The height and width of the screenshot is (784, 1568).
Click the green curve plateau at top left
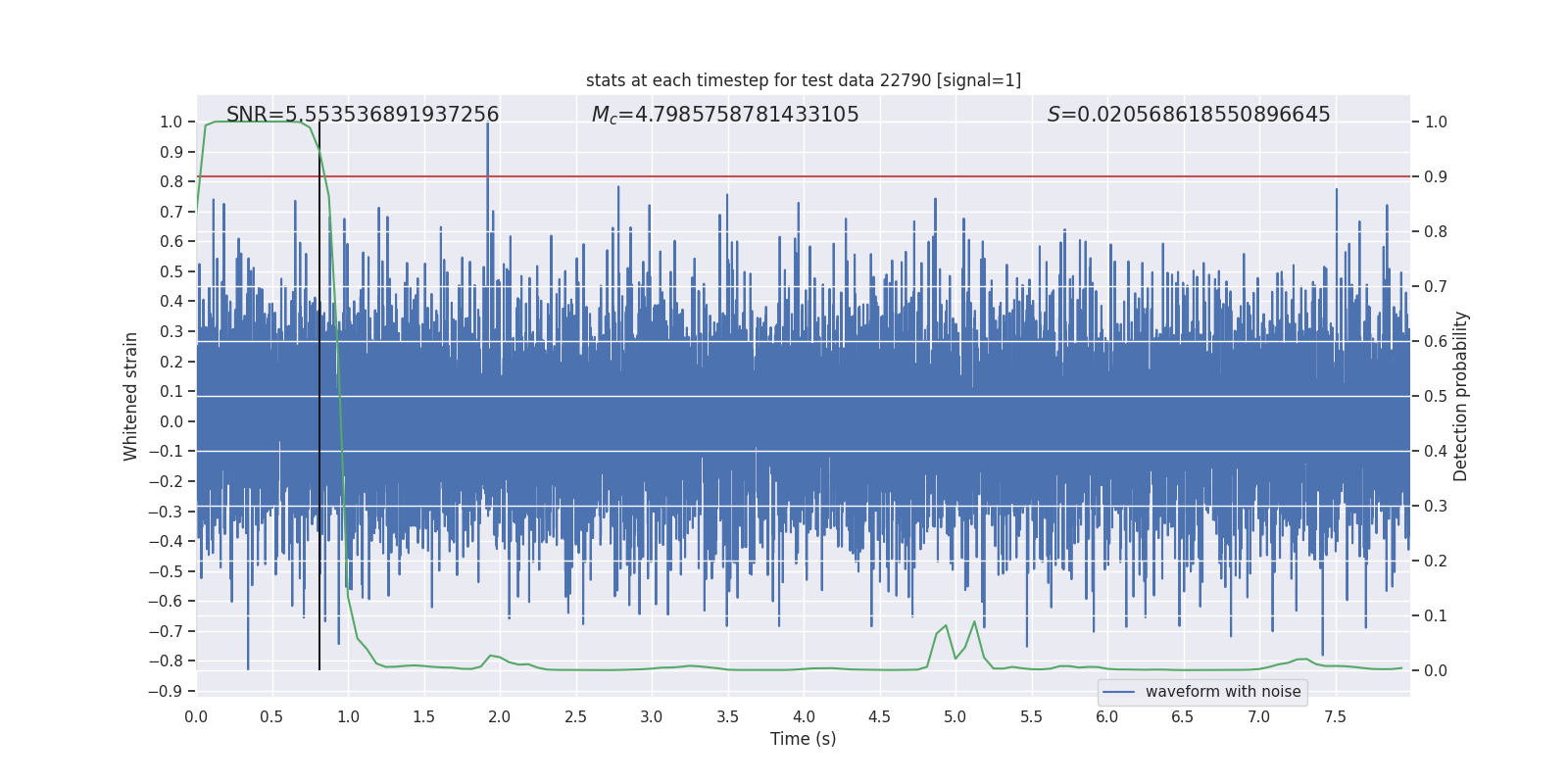[x=255, y=122]
